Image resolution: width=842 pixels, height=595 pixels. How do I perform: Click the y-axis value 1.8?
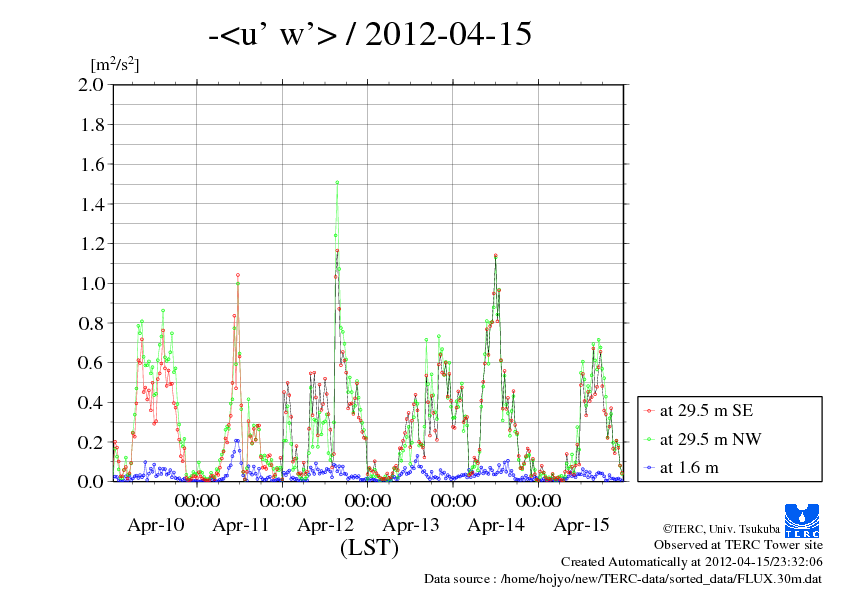[91, 125]
